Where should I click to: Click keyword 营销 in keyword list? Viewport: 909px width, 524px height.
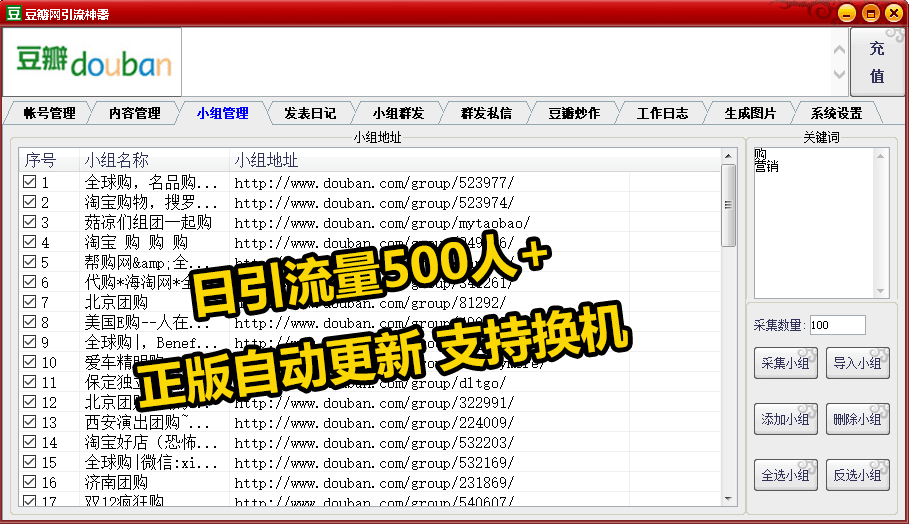(766, 167)
